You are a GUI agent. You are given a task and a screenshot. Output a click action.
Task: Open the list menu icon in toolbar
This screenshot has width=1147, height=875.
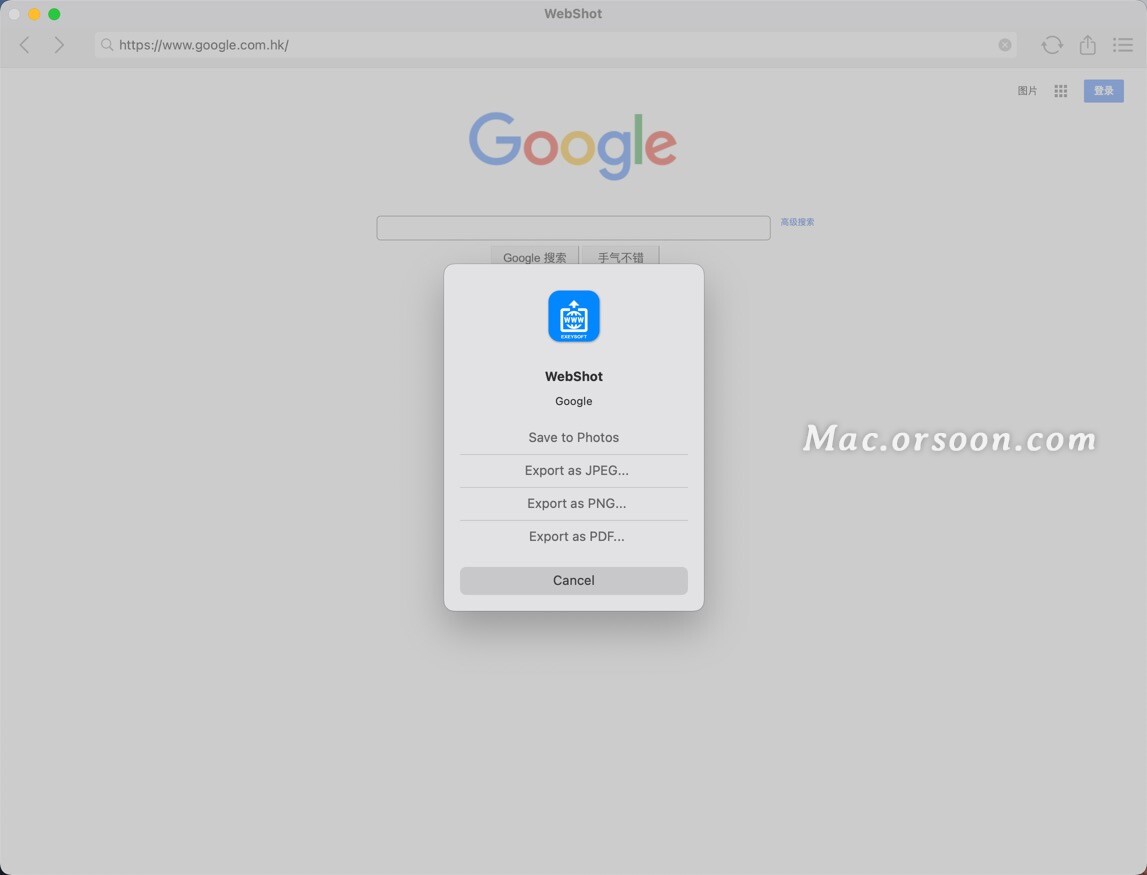(1123, 45)
